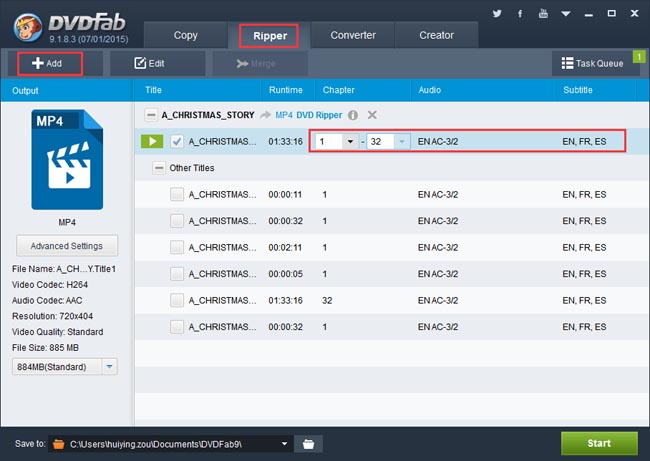
Task: Collapse the Other Titles group
Action: point(159,168)
